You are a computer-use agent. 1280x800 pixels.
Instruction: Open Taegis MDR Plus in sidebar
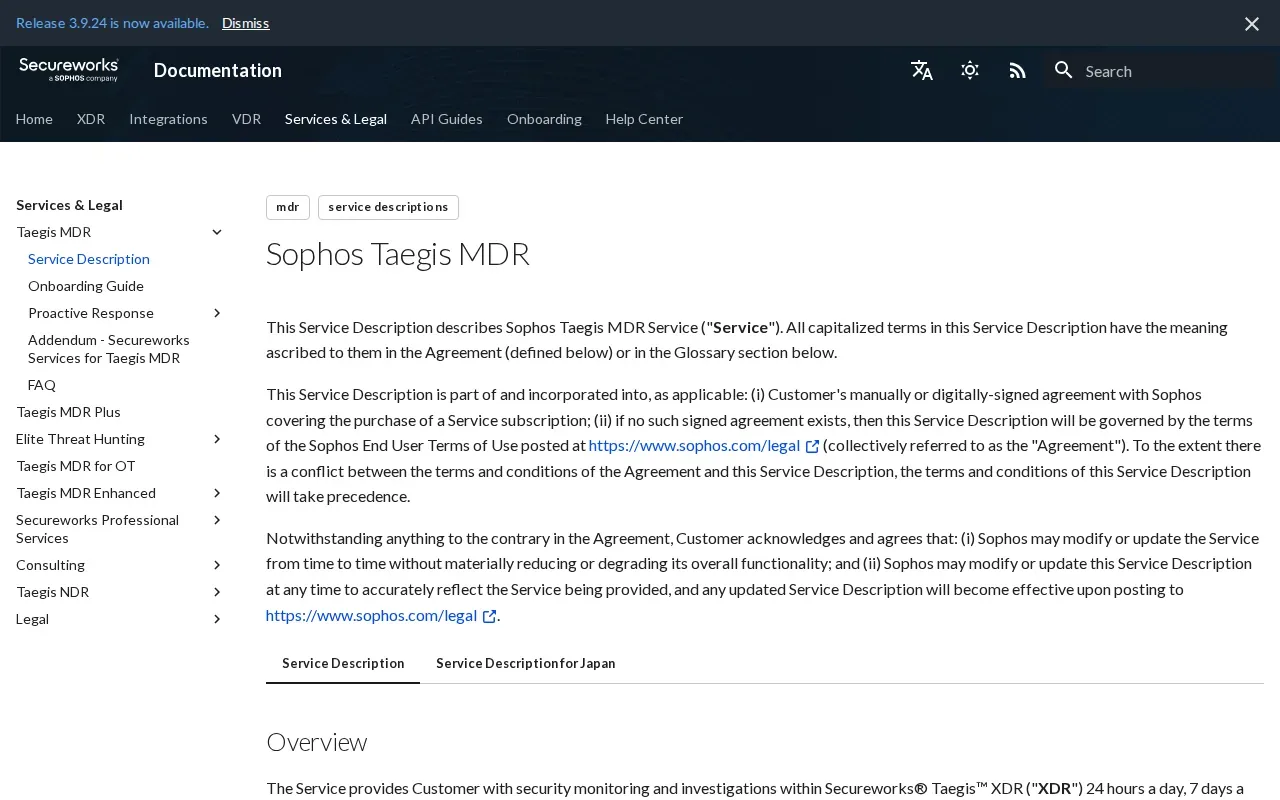click(x=68, y=412)
